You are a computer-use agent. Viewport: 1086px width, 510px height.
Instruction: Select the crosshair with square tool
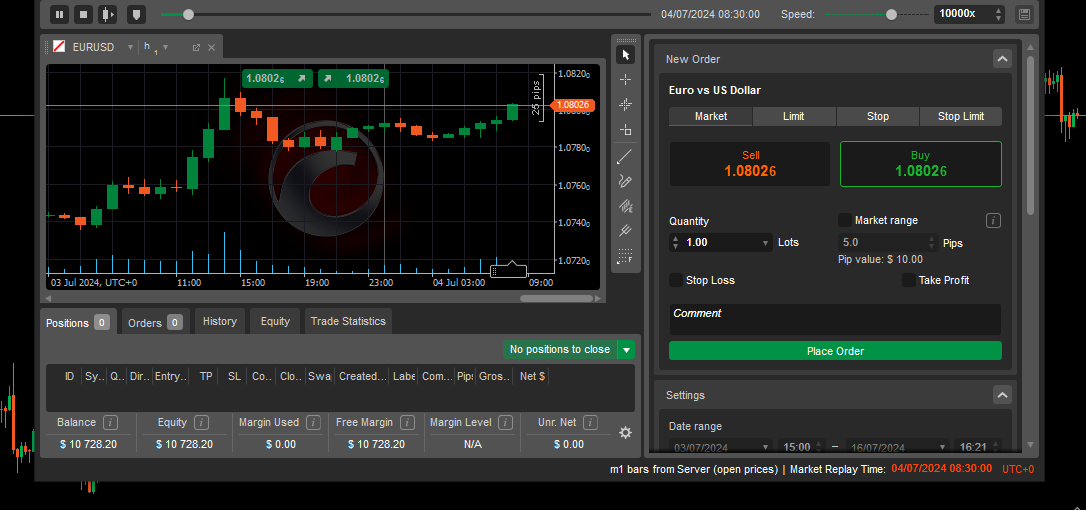[625, 130]
